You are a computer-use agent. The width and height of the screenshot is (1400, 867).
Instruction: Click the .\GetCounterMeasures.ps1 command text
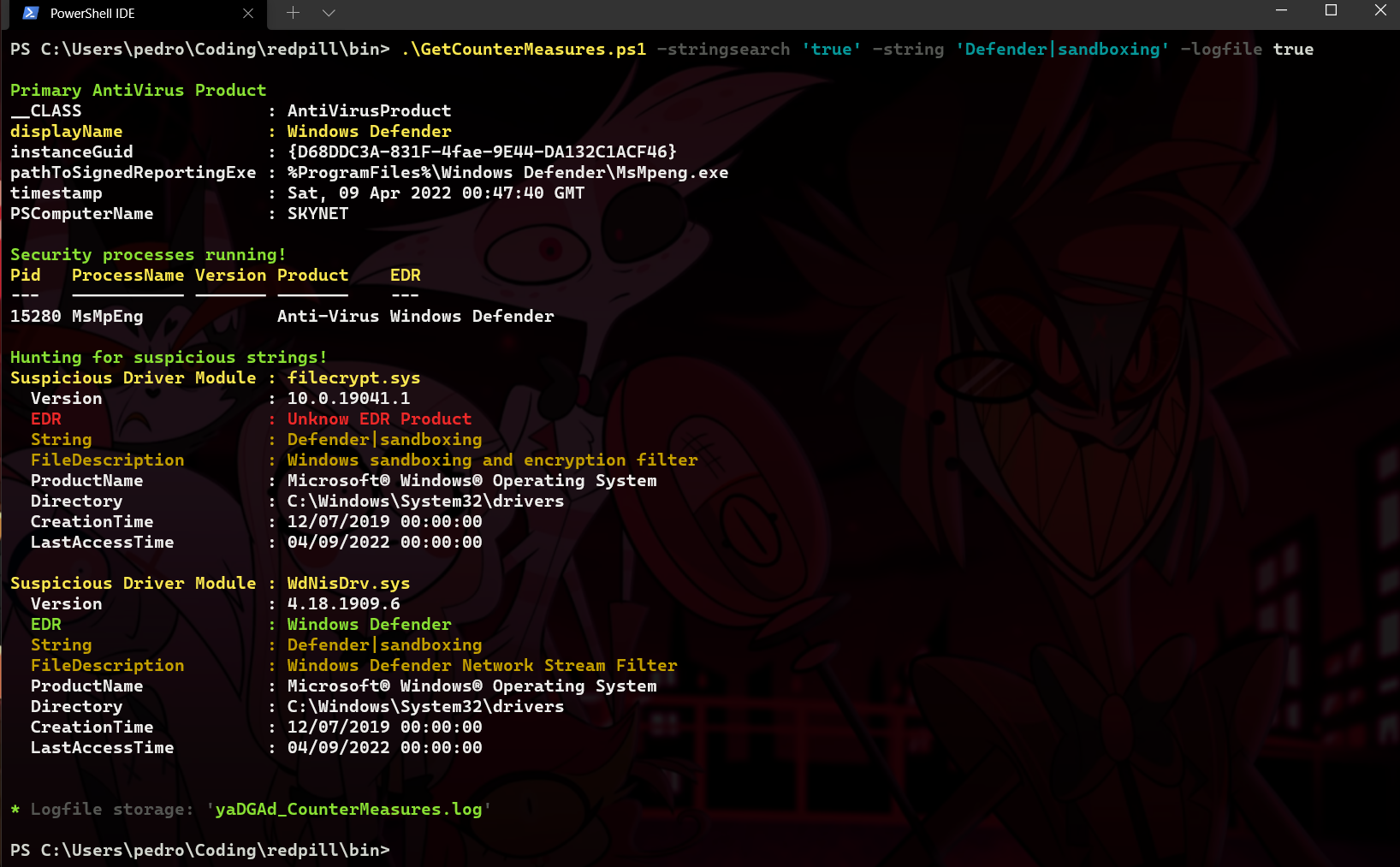click(x=524, y=49)
